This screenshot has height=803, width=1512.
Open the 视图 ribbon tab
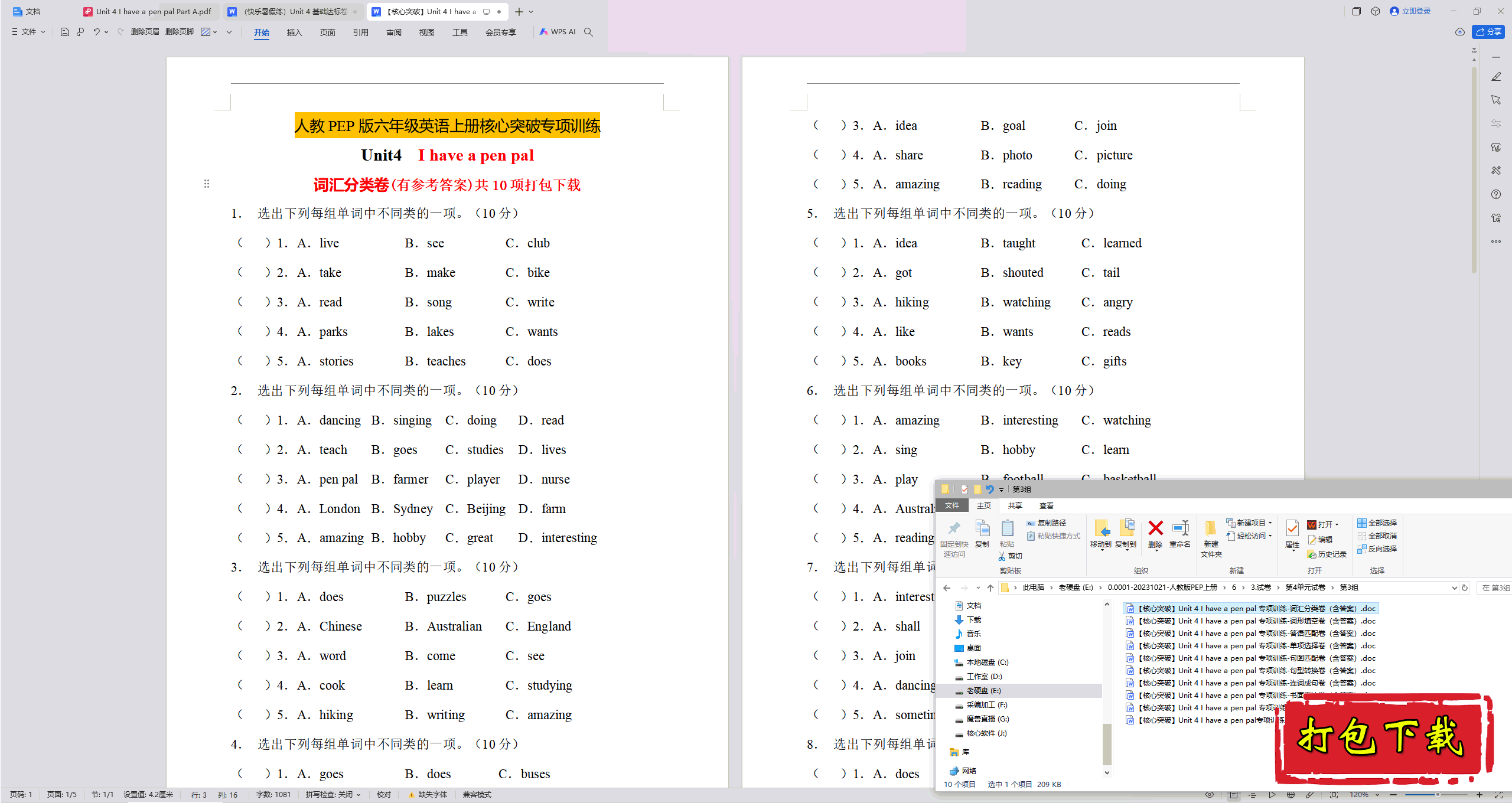click(426, 32)
